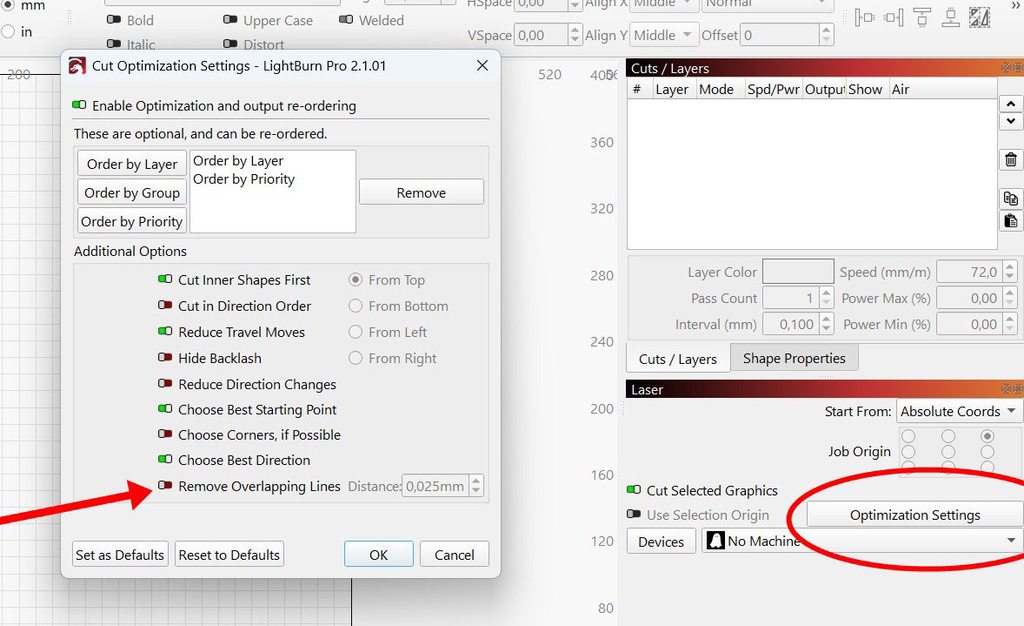This screenshot has height=626, width=1024.
Task: Toggle Choose Best Starting Point
Action: (165, 409)
